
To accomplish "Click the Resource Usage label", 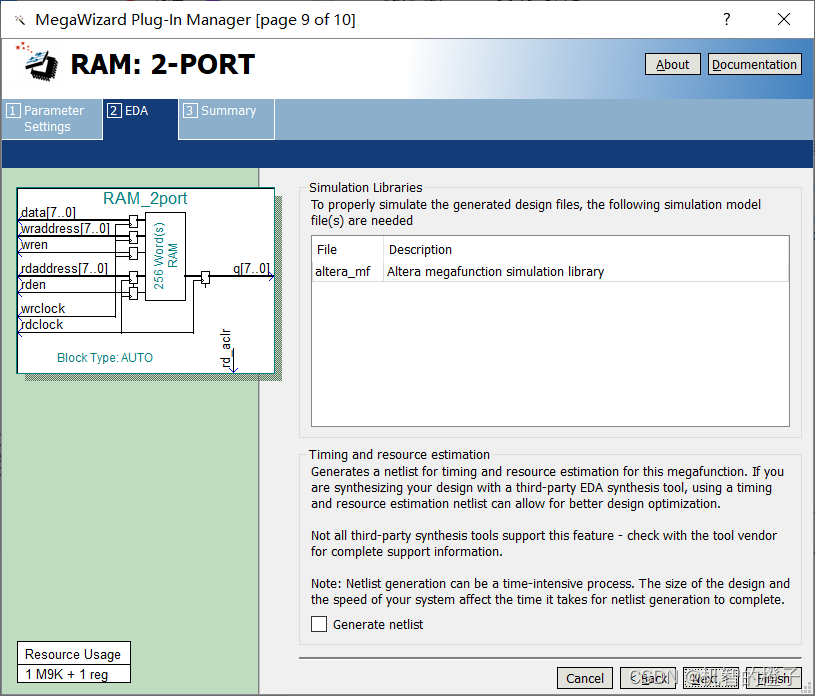I will tap(73, 654).
